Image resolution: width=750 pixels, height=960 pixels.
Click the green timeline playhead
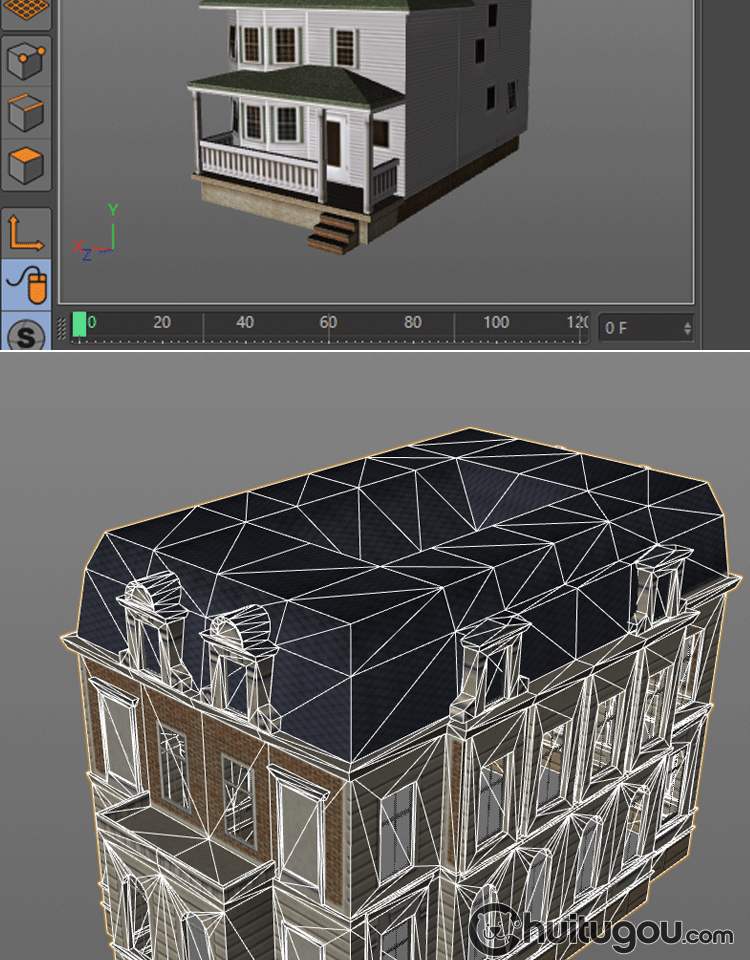pos(79,324)
